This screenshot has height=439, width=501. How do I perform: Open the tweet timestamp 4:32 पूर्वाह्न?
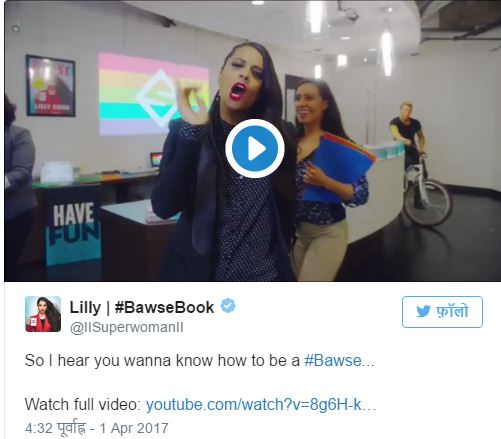[55, 428]
